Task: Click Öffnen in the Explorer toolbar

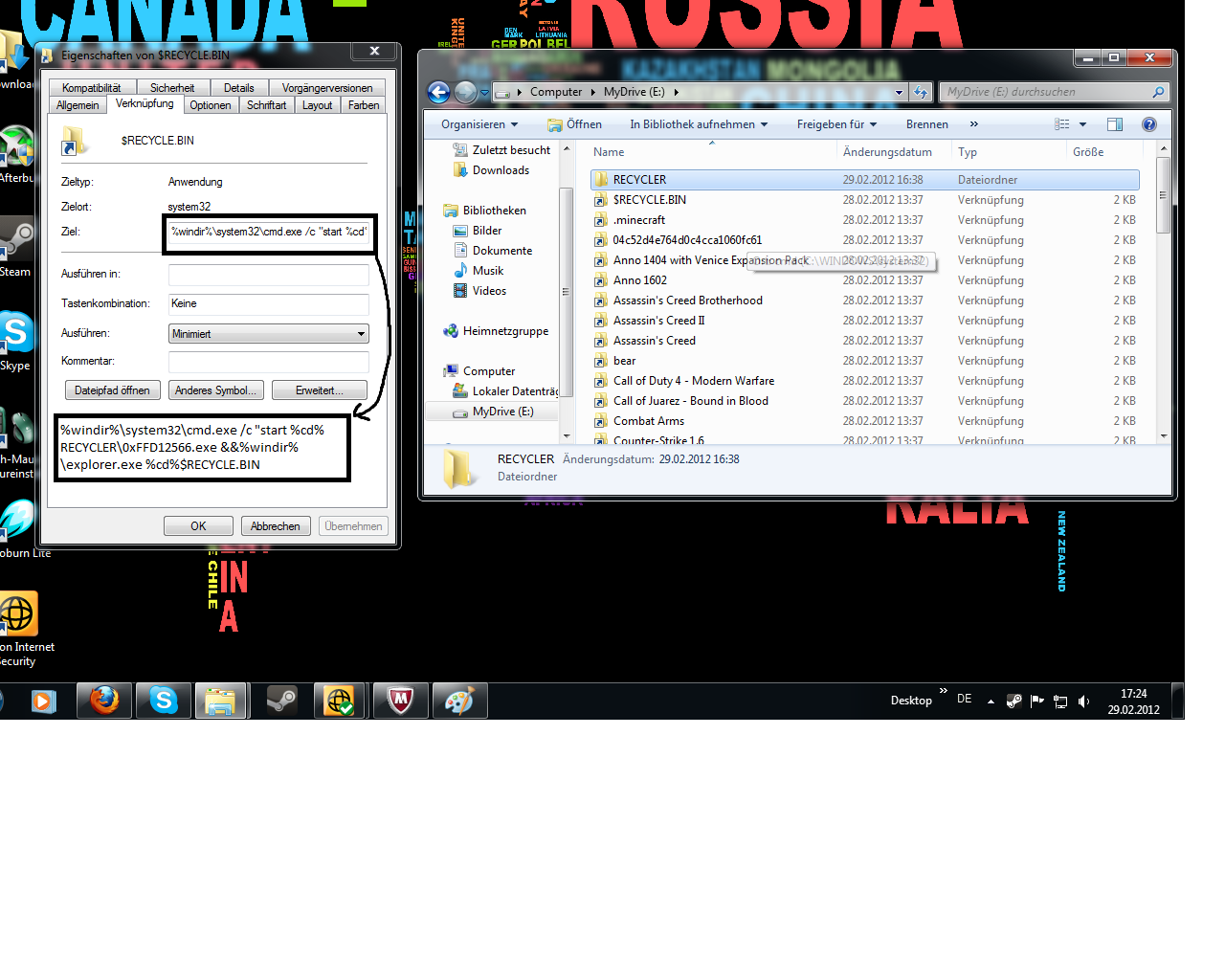Action: 574,124
